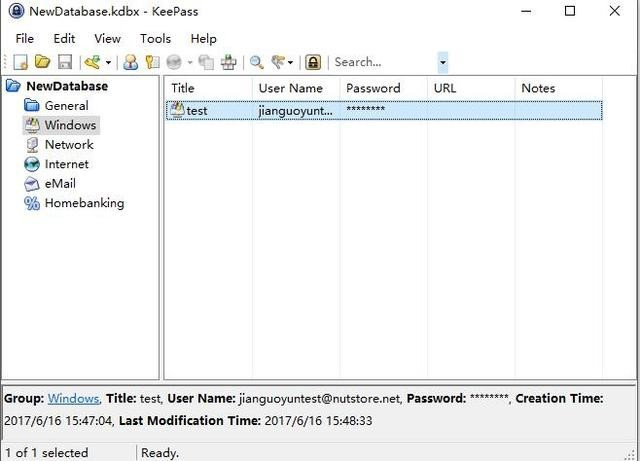Close the KeePass window
The width and height of the screenshot is (640, 461).
pyautogui.click(x=614, y=11)
